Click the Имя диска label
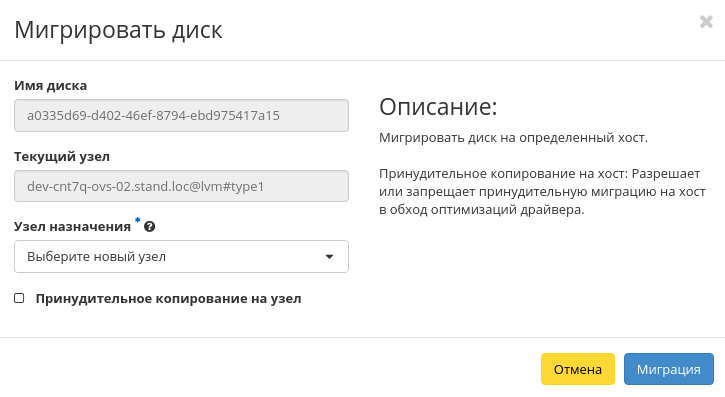The image size is (725, 397). 50,86
